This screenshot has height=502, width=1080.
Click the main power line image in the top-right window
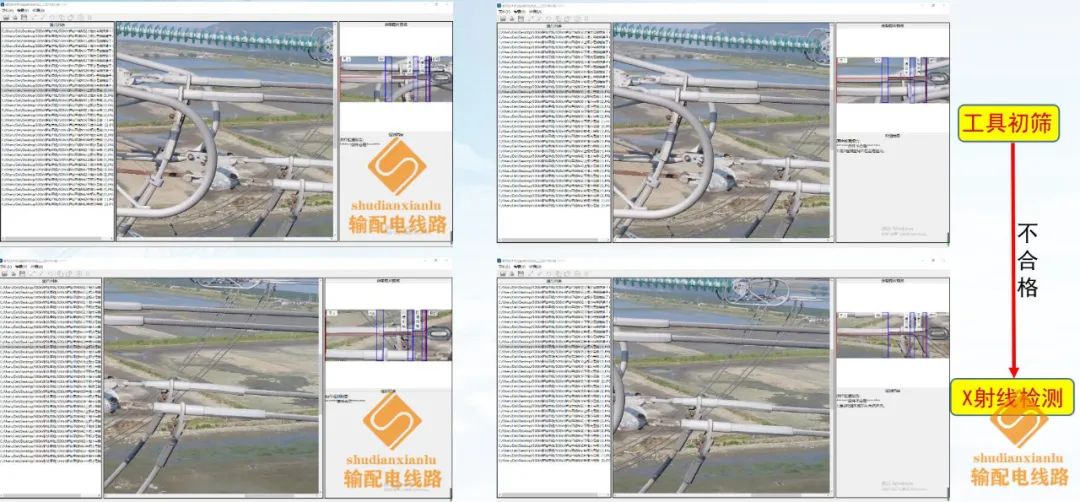[x=722, y=131]
